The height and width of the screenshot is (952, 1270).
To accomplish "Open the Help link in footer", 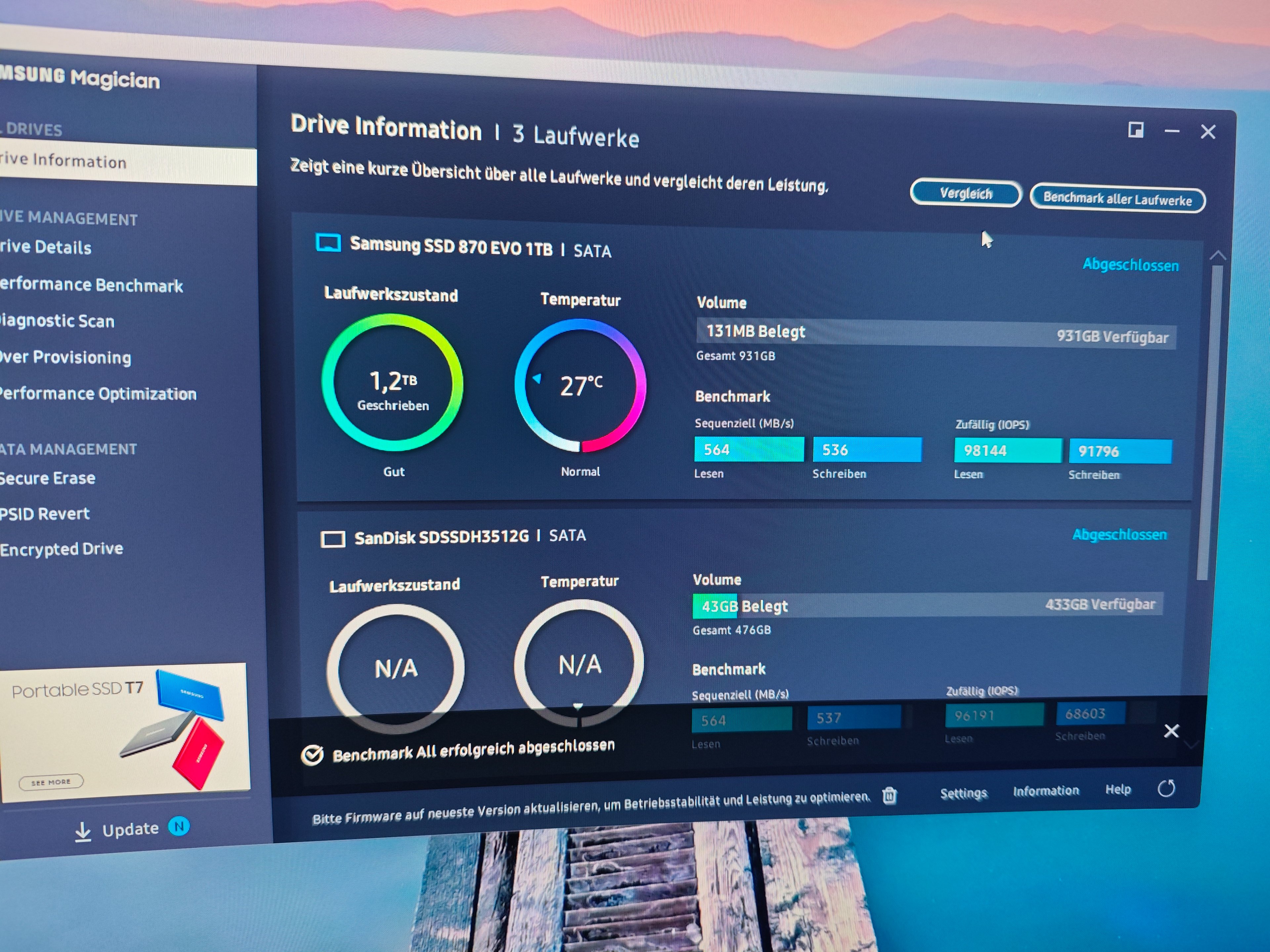I will 1117,790.
